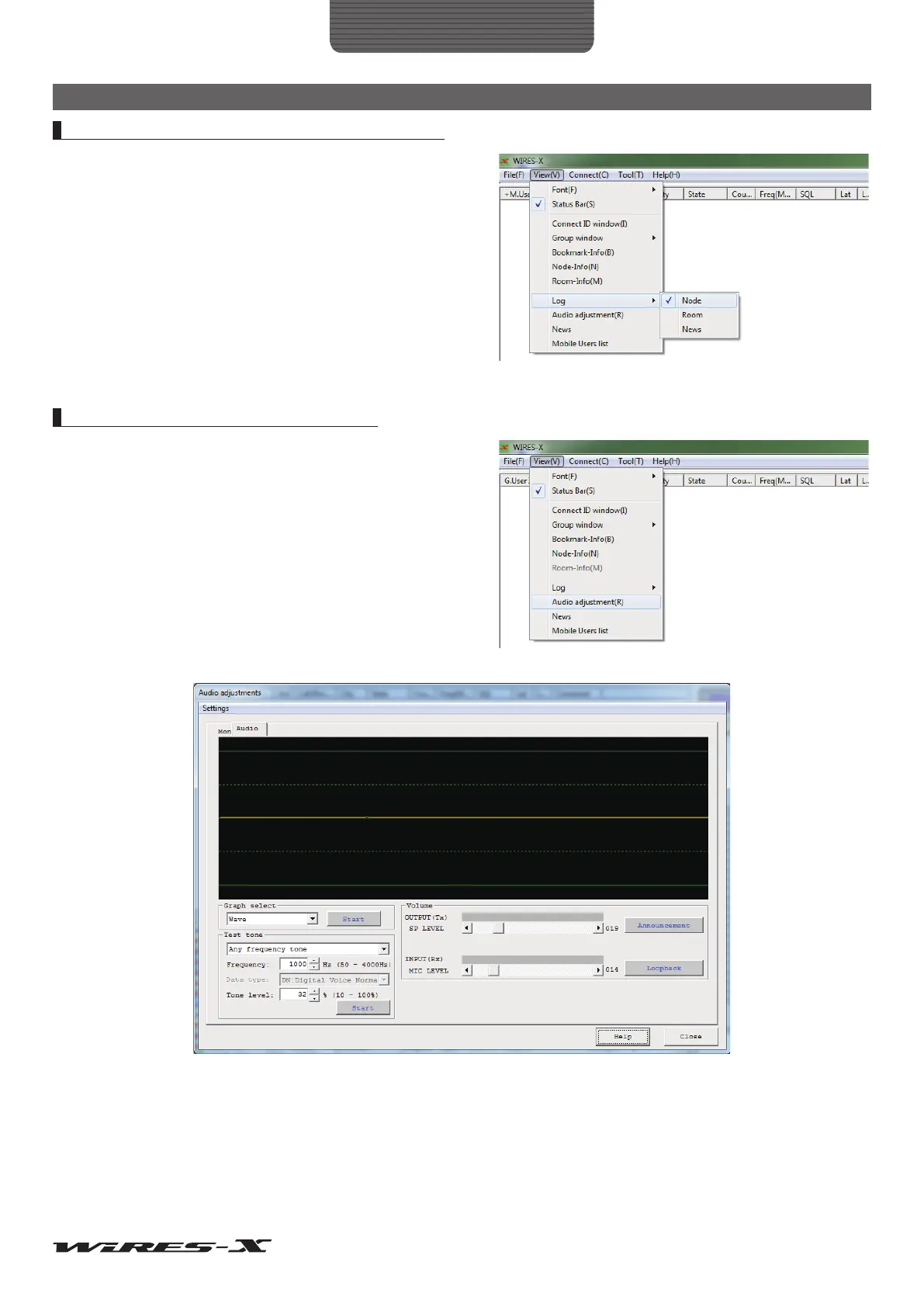
Task: Click Start button beside Graph select
Action: click(354, 919)
